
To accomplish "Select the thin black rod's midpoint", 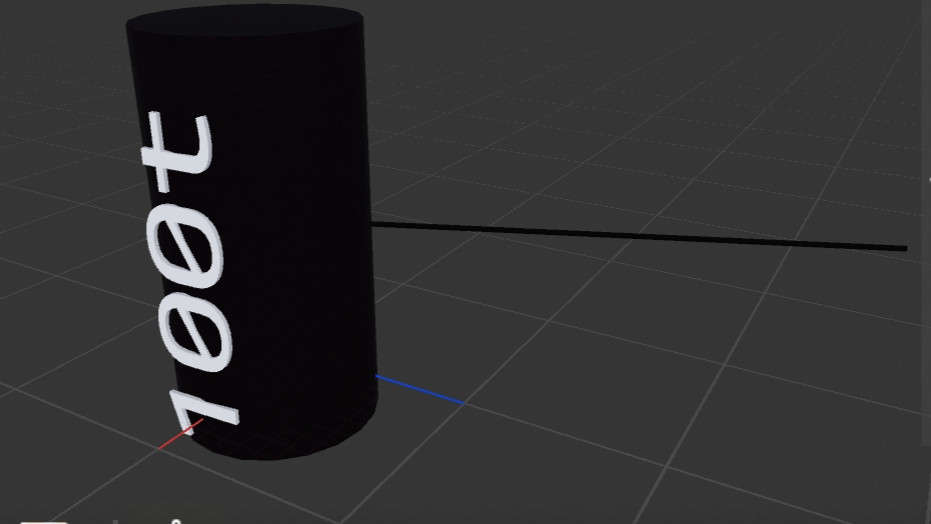I will 640,236.
